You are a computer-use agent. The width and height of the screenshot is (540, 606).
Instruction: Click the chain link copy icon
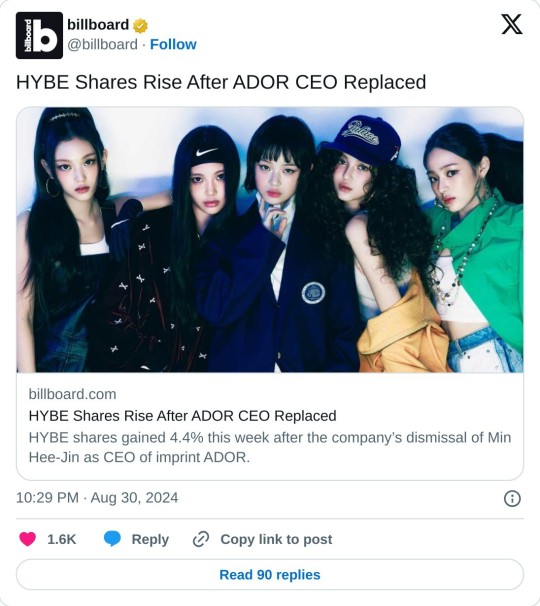tap(201, 539)
